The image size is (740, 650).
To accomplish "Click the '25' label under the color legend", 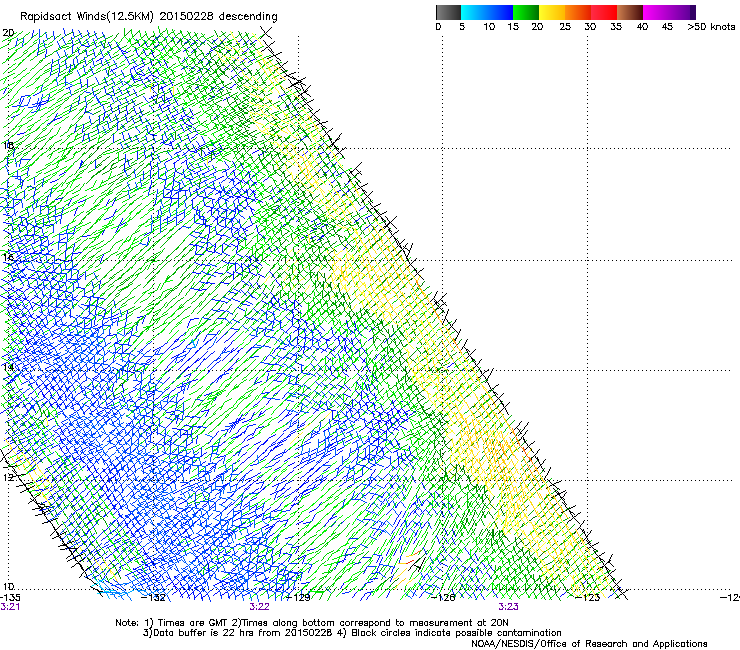I will pos(565,27).
